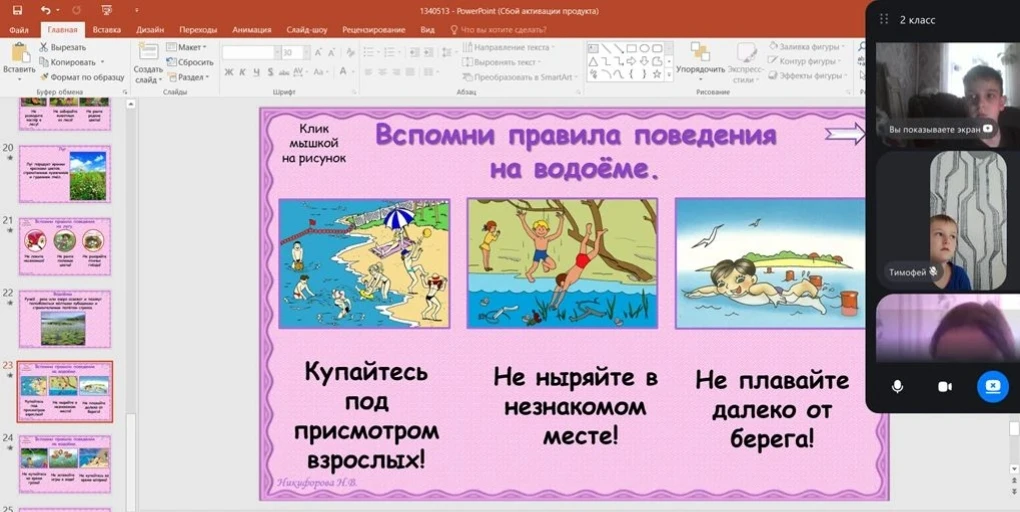Open the Контур фигуры outline color menu
Image resolution: width=1020 pixels, height=512 pixels.
(803, 61)
